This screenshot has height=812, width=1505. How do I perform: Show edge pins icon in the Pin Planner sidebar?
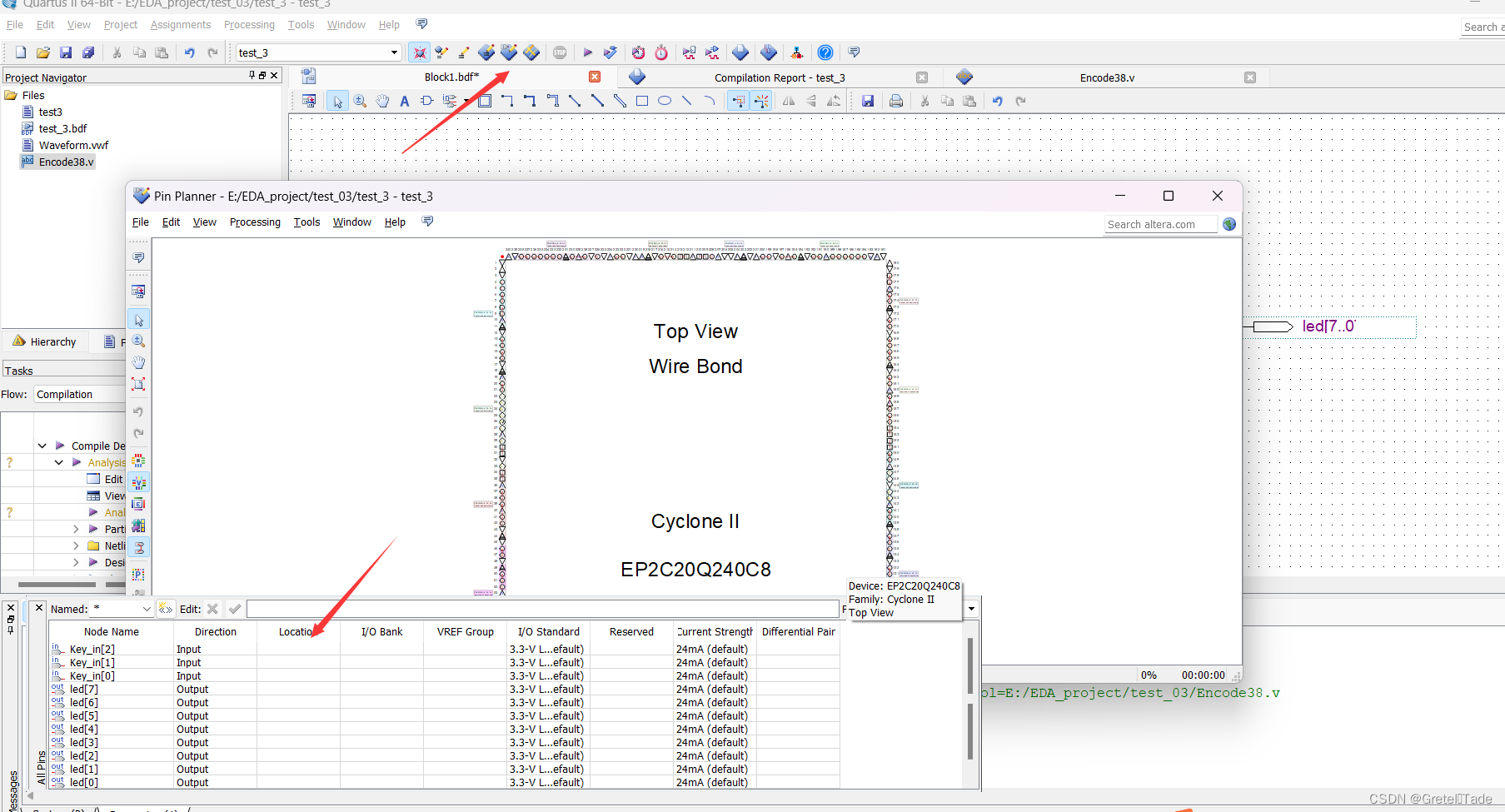coord(139,504)
